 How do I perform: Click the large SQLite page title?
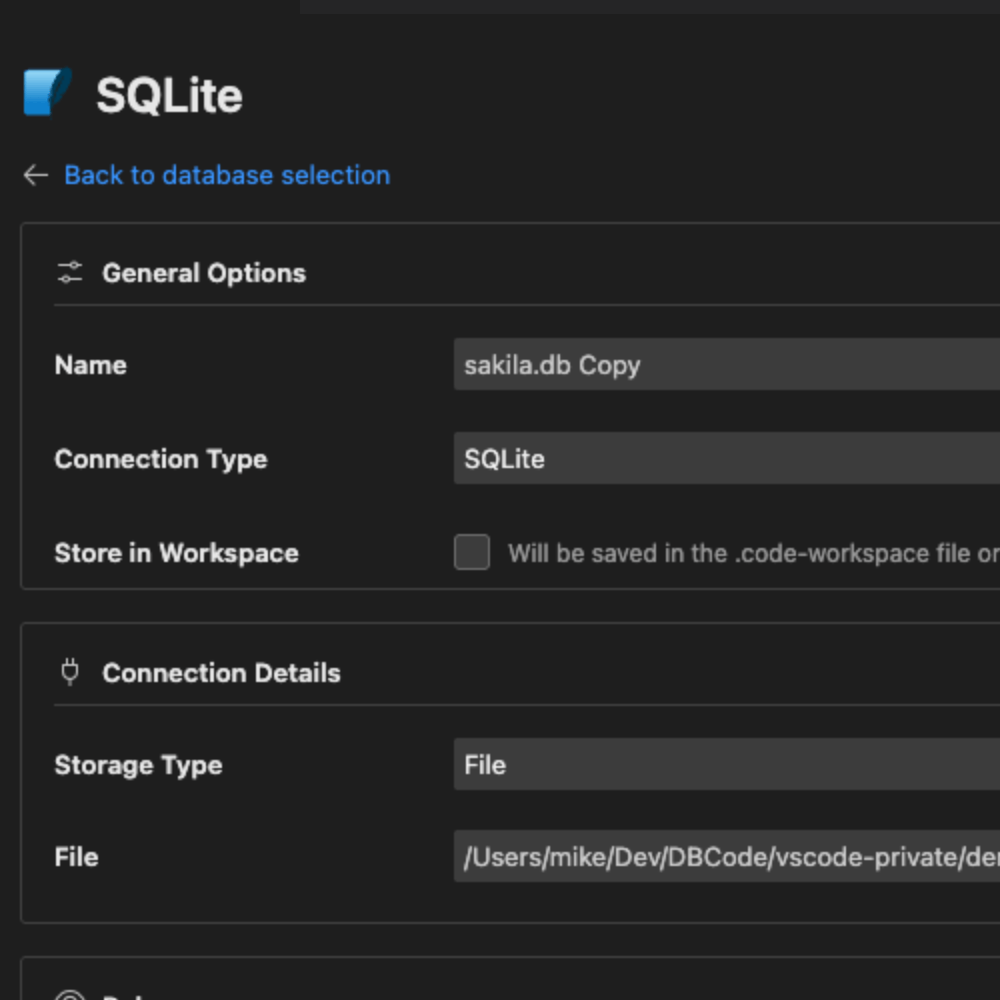tap(169, 96)
